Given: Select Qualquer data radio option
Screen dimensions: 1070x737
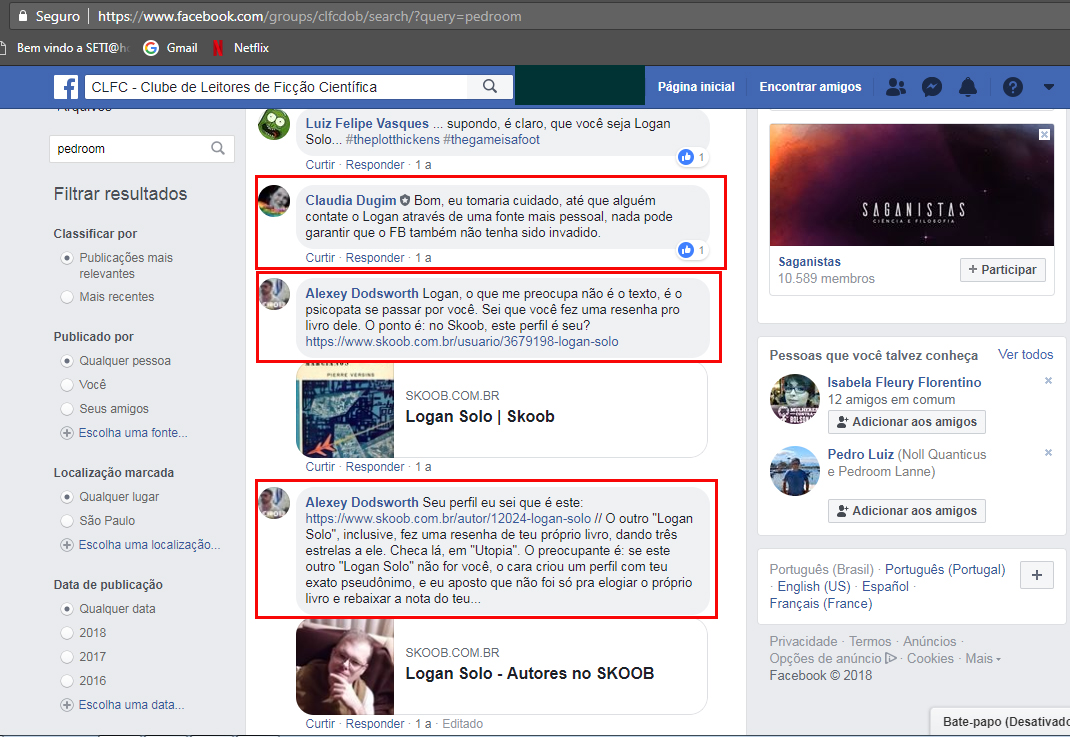Looking at the screenshot, I should click(66, 609).
